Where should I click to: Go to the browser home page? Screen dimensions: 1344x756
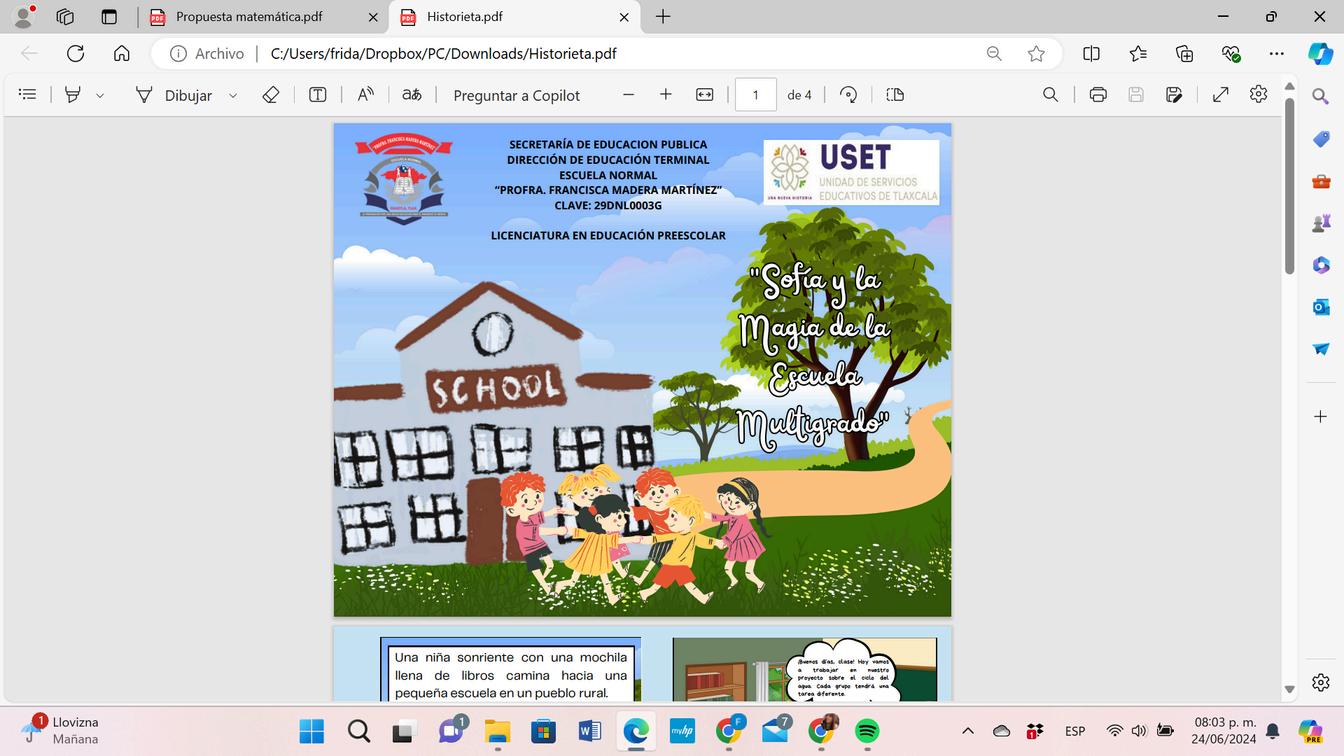point(122,54)
